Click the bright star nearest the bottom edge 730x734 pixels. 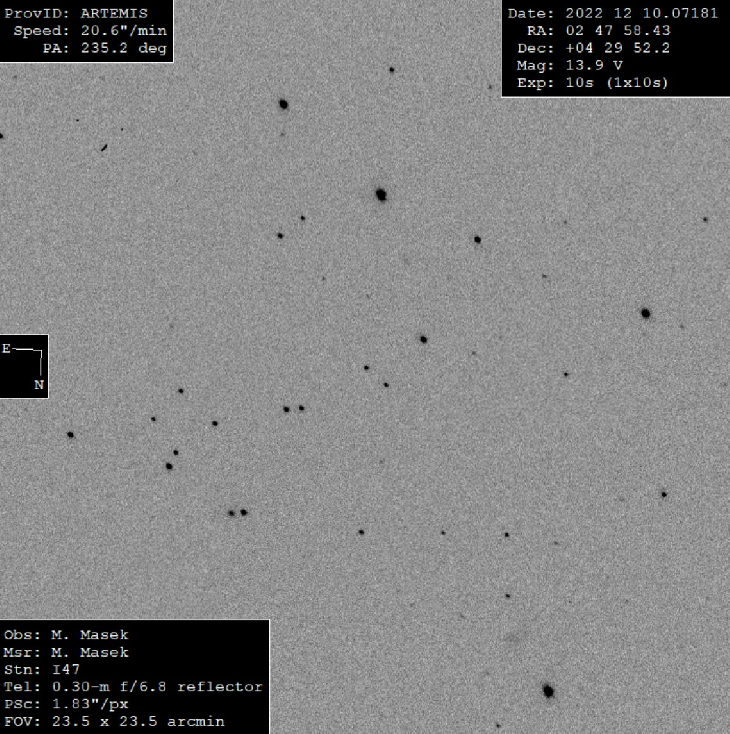[548, 691]
